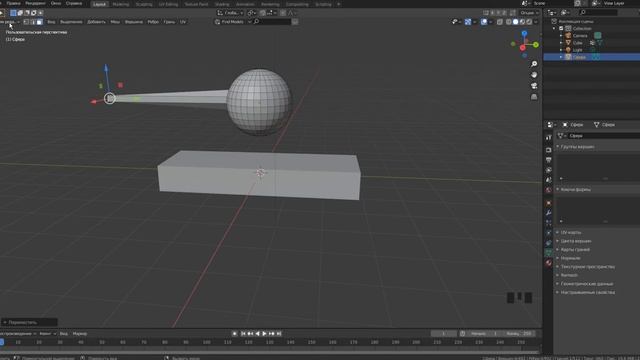This screenshot has width=640, height=360.
Task: Collapse the Группы вершин panel
Action: click(577, 147)
